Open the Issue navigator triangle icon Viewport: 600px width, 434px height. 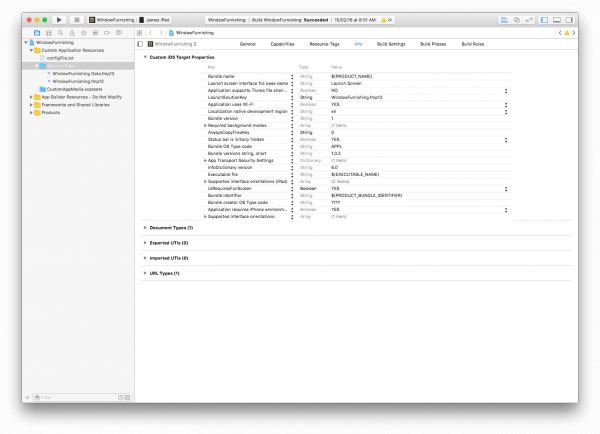click(x=72, y=33)
